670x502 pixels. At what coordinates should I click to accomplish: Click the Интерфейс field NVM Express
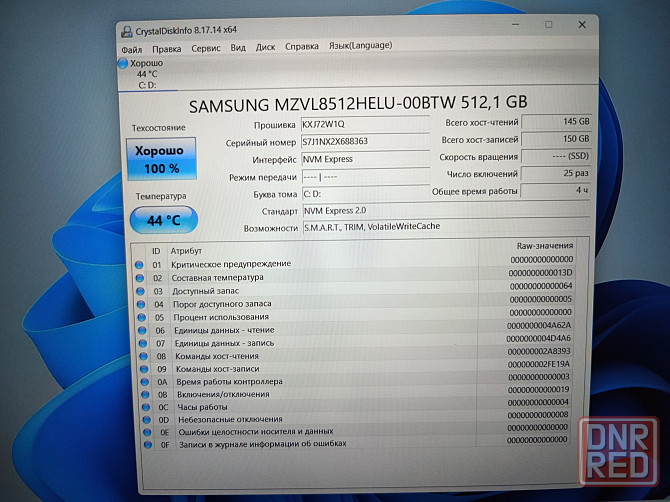[x=365, y=159]
